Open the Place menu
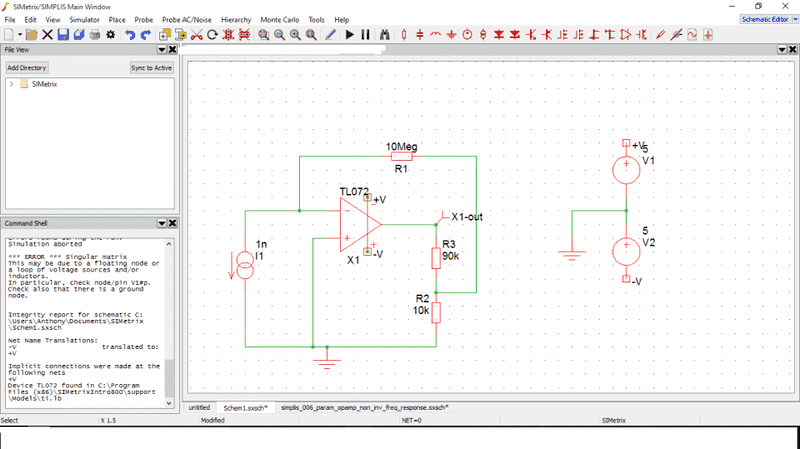The width and height of the screenshot is (800, 449). tap(117, 19)
